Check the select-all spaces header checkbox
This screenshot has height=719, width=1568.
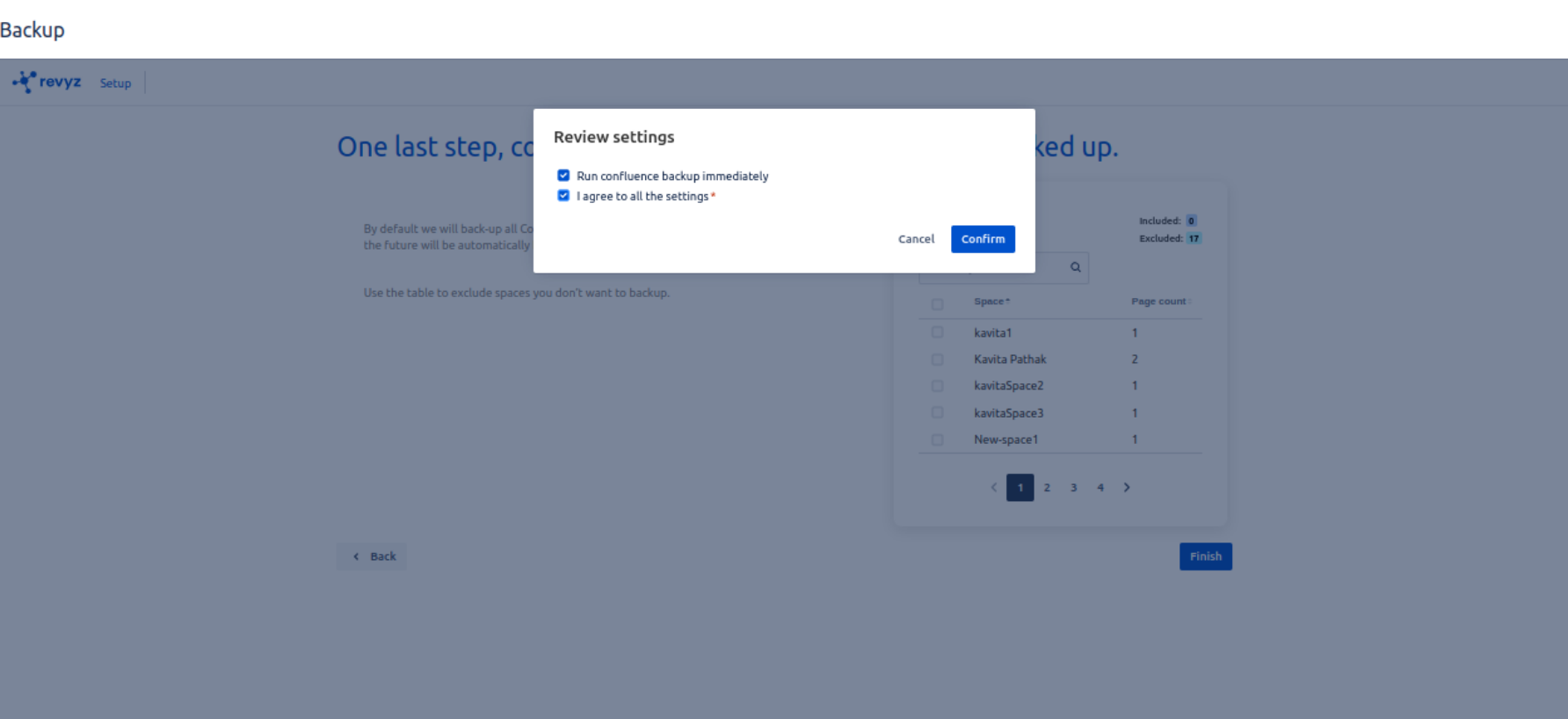coord(937,304)
